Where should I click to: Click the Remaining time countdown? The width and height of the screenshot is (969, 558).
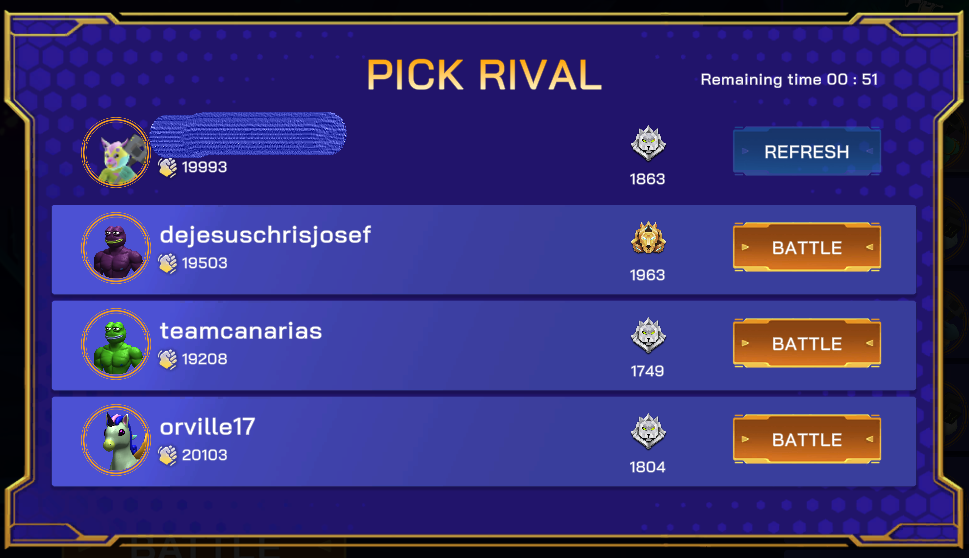tap(789, 80)
